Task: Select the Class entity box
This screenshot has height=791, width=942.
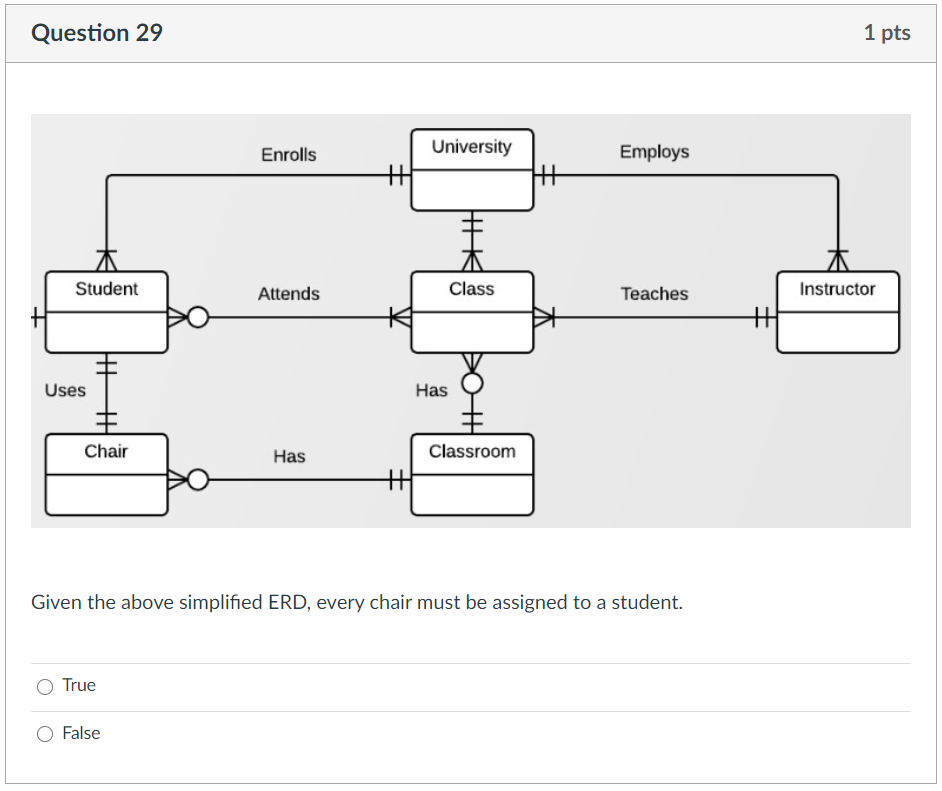Action: [x=472, y=312]
